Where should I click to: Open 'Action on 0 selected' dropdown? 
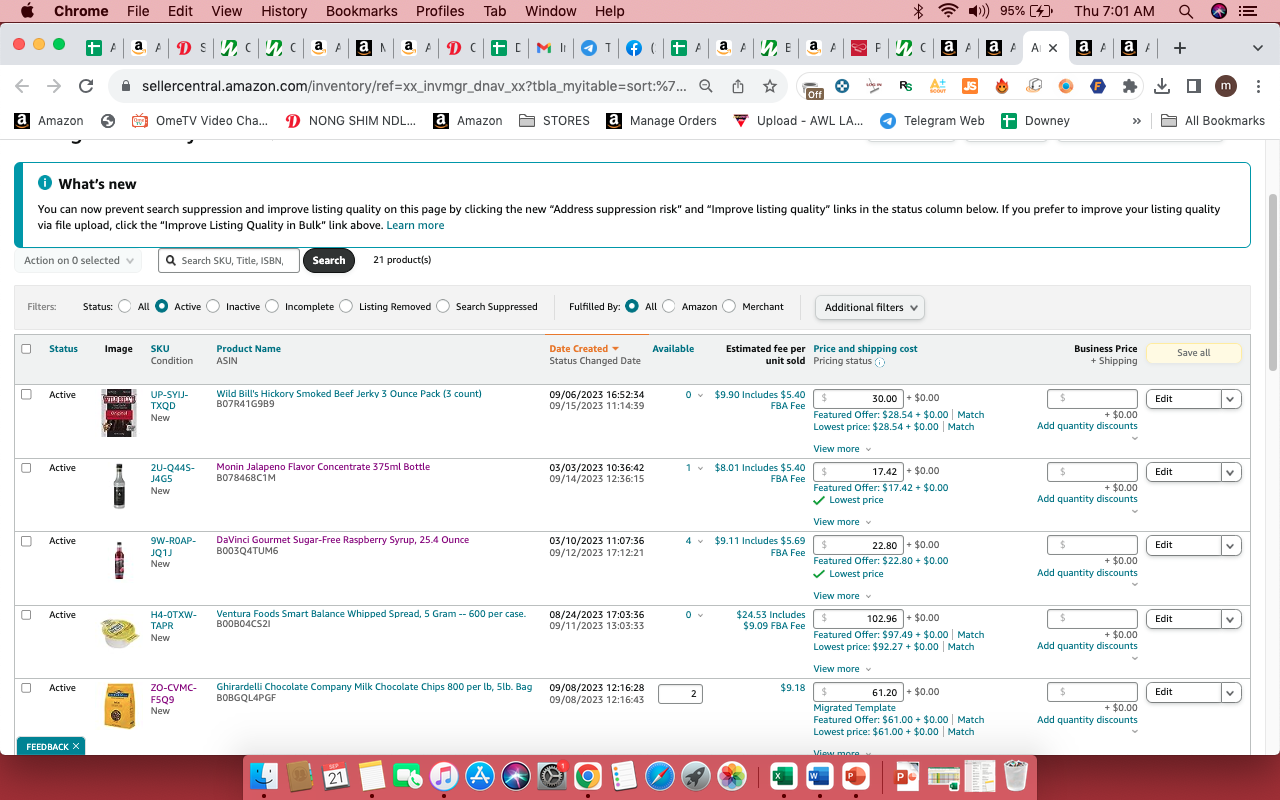79,261
